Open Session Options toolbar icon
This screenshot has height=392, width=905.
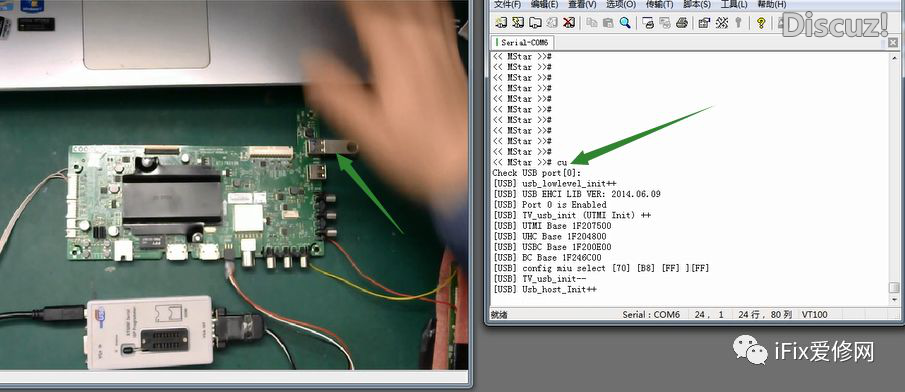tap(704, 23)
